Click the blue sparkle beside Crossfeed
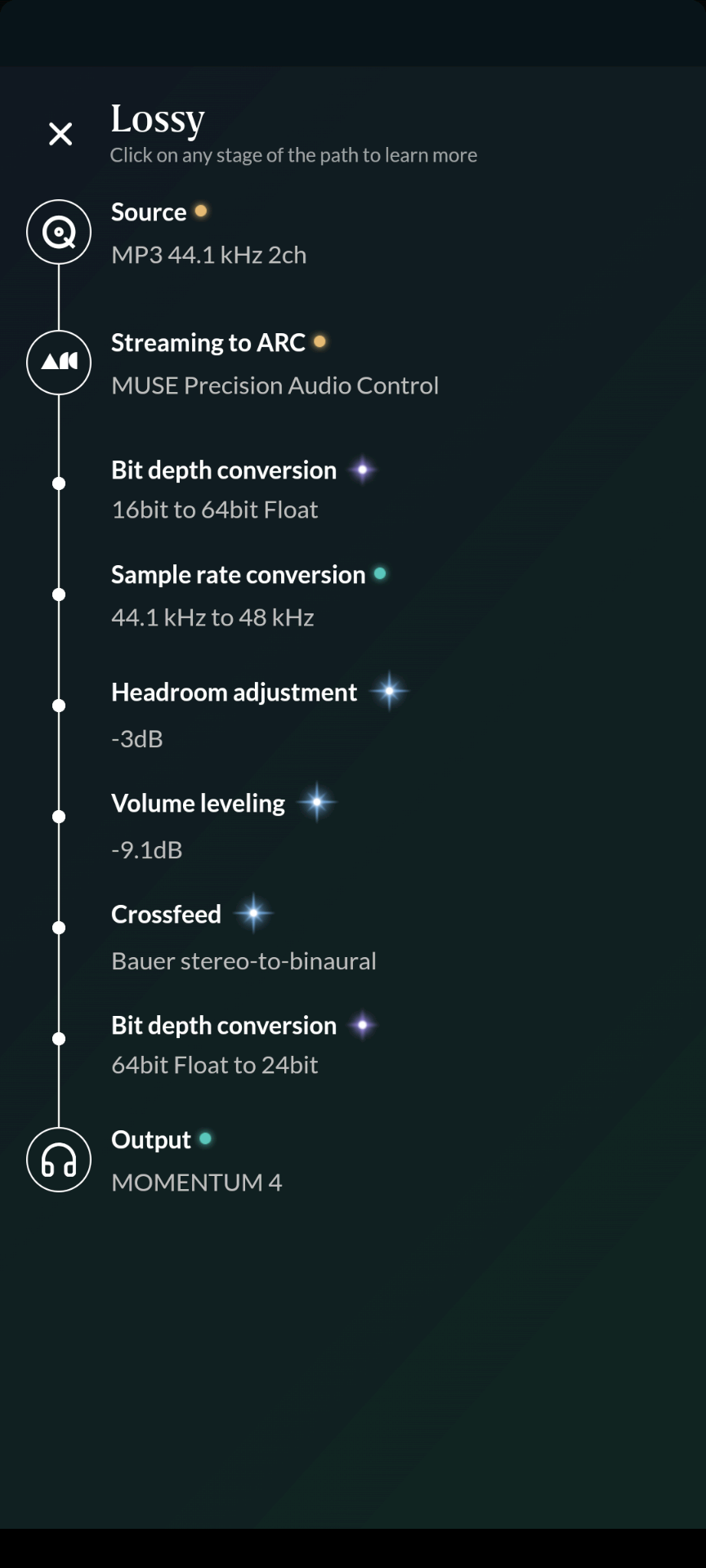 (x=253, y=913)
